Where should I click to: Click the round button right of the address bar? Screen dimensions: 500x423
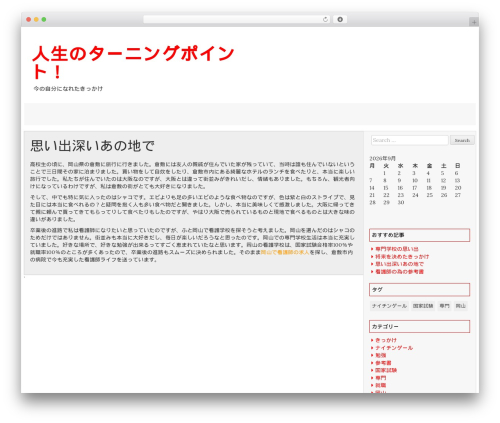pos(340,19)
